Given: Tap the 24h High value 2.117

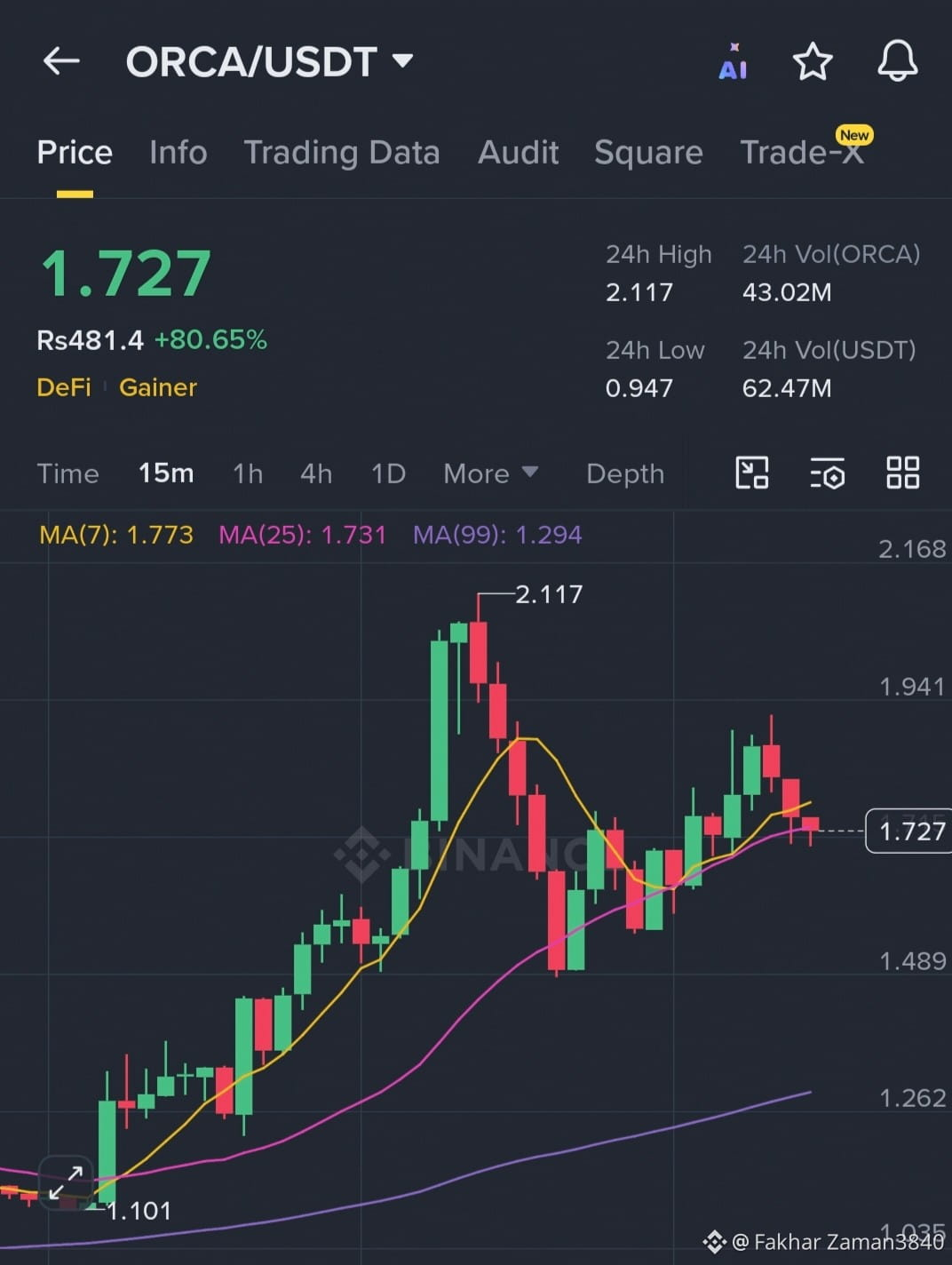Looking at the screenshot, I should pyautogui.click(x=639, y=292).
